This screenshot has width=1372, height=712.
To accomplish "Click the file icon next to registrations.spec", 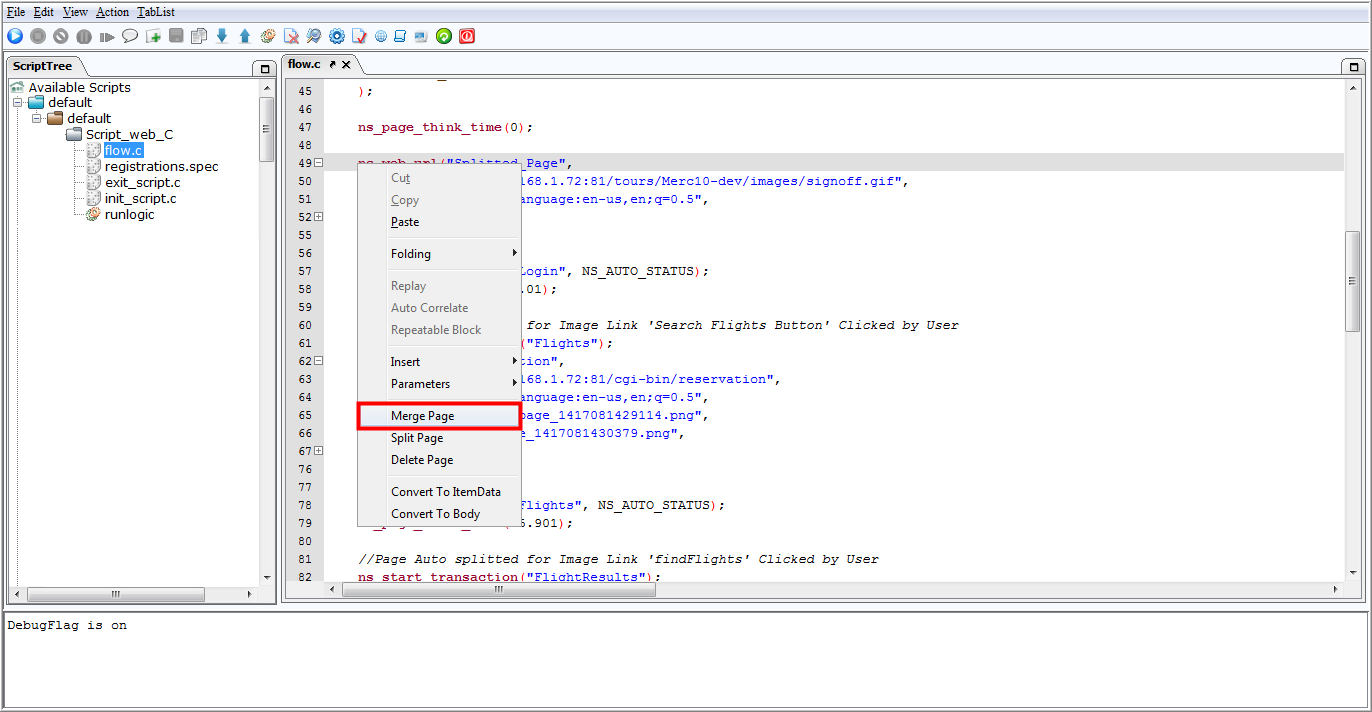I will (93, 166).
